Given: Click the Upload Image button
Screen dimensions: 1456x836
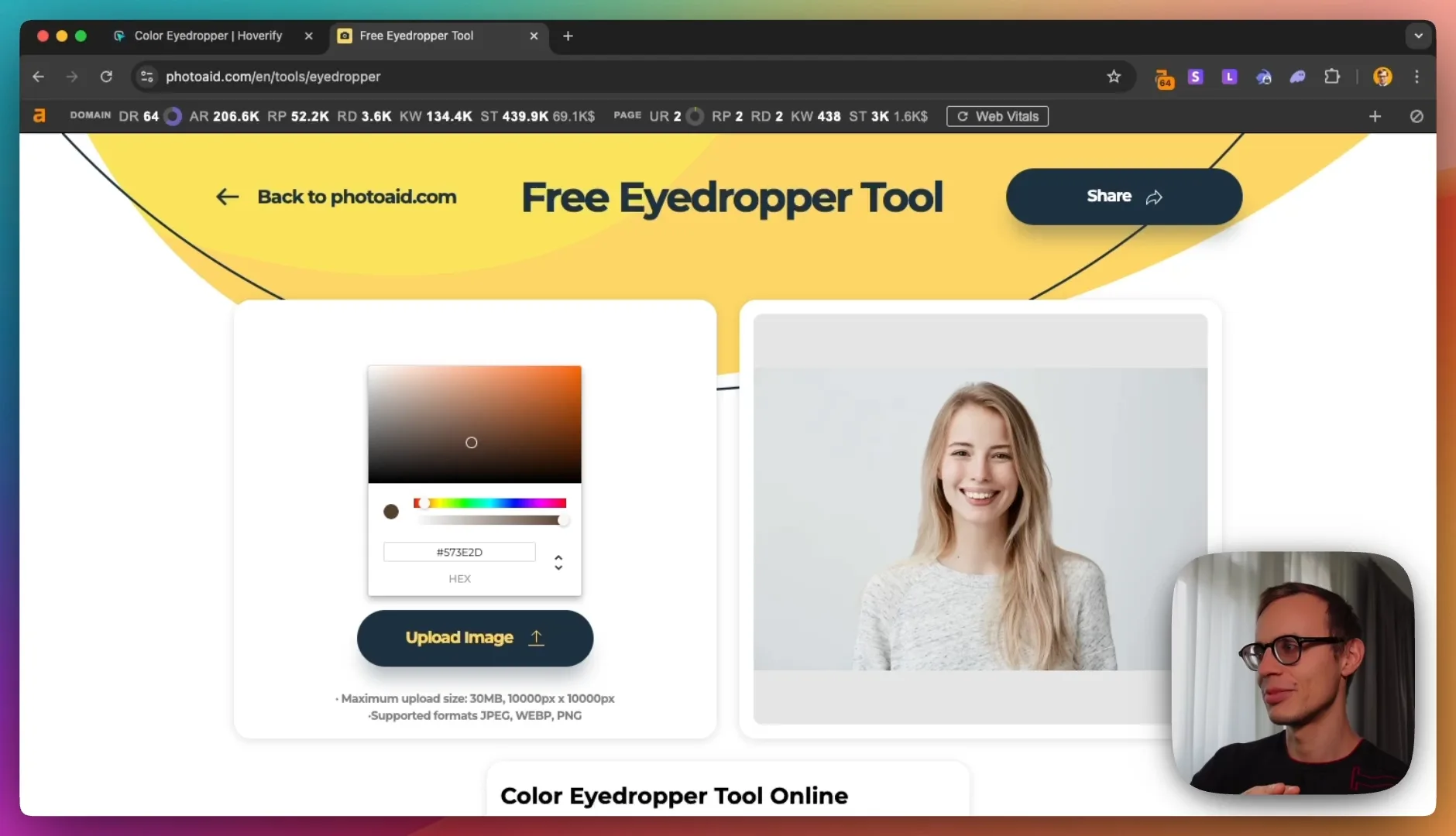Looking at the screenshot, I should tap(475, 638).
